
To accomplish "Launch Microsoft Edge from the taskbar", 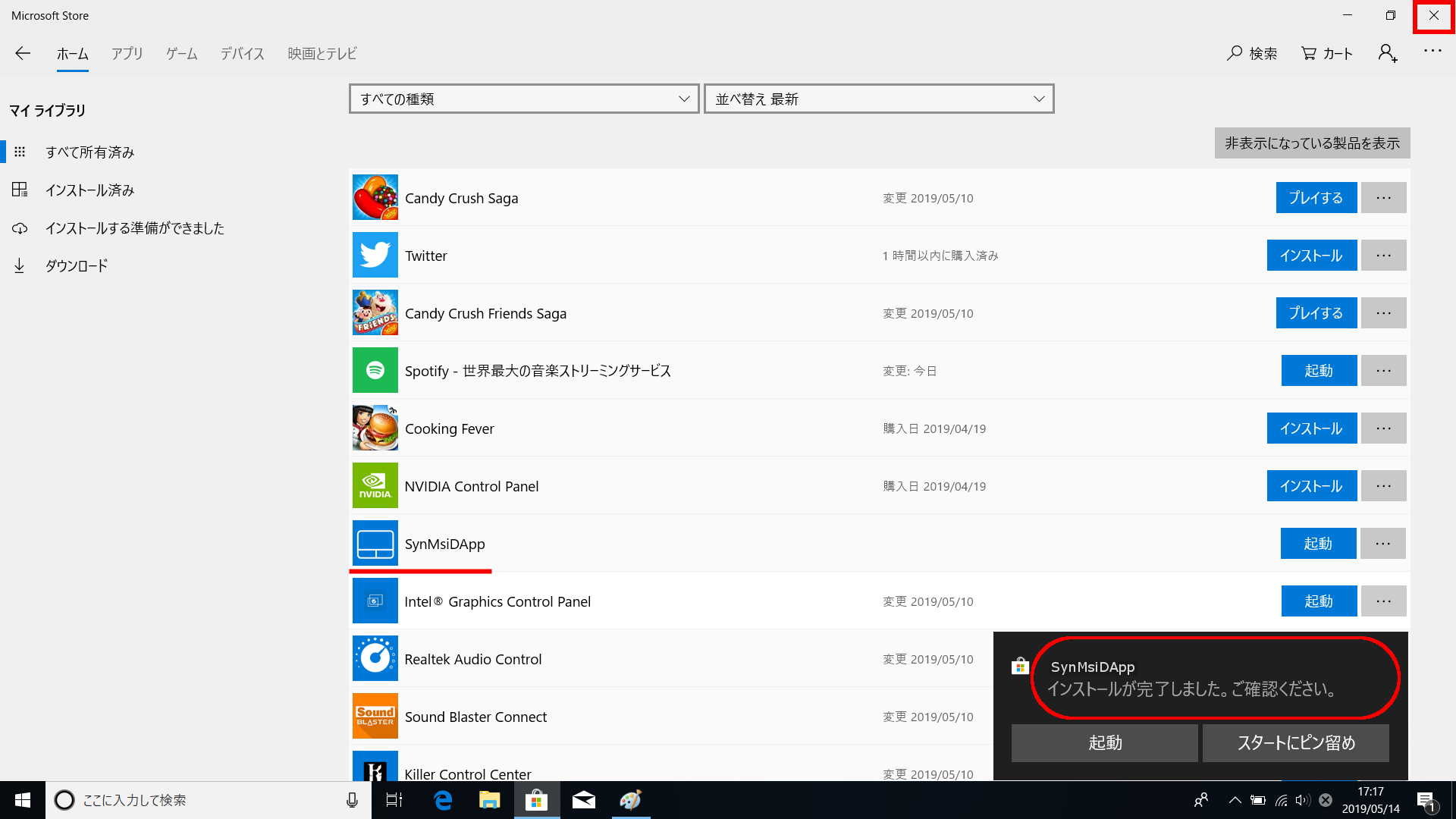I will pos(443,800).
